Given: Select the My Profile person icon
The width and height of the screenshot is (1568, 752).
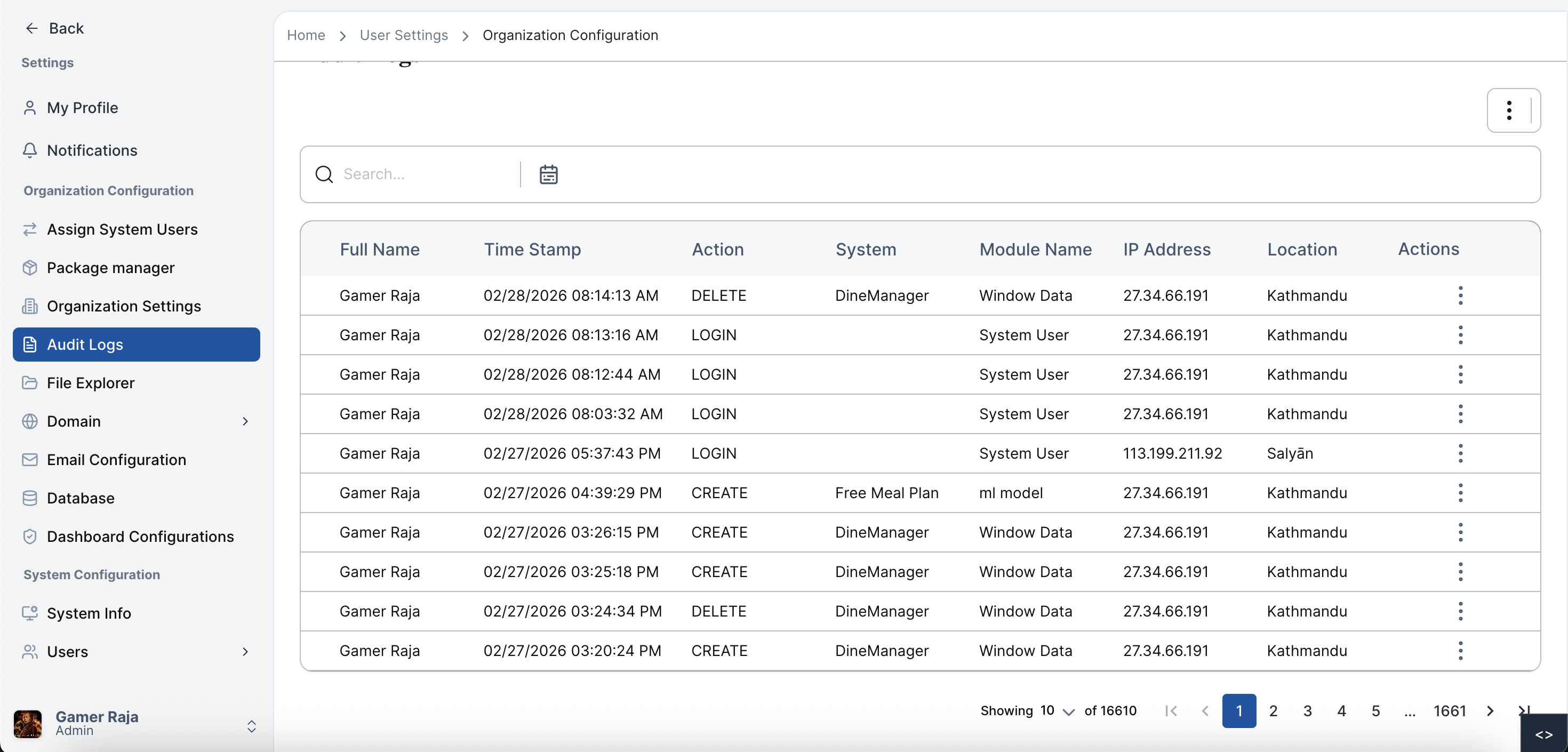Looking at the screenshot, I should [30, 107].
